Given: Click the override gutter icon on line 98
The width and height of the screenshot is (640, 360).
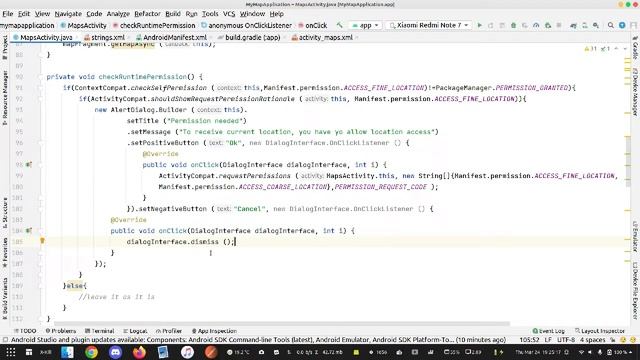Looking at the screenshot, I should pyautogui.click(x=29, y=164).
